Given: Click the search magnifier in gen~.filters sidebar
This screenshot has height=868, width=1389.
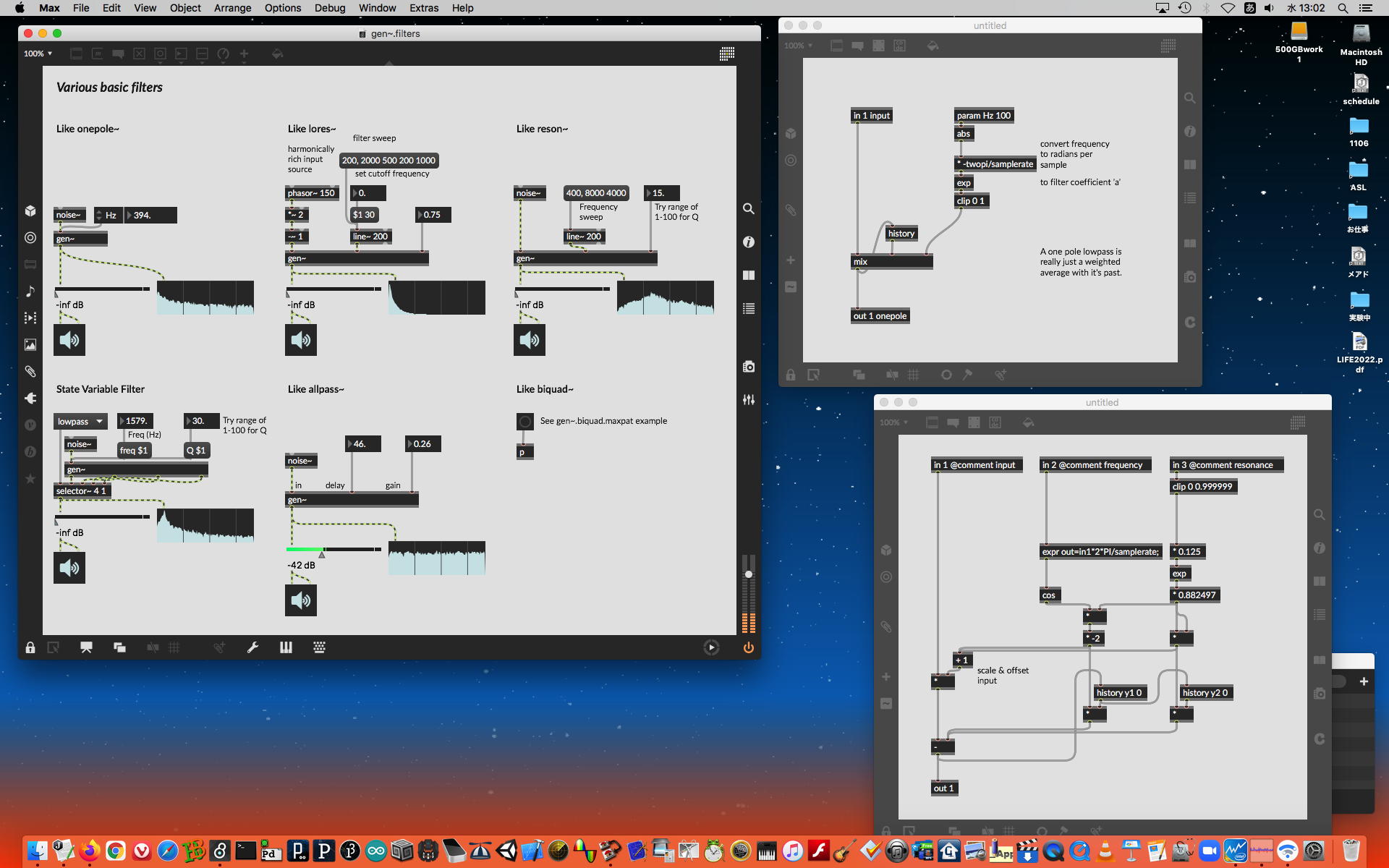Looking at the screenshot, I should (749, 208).
